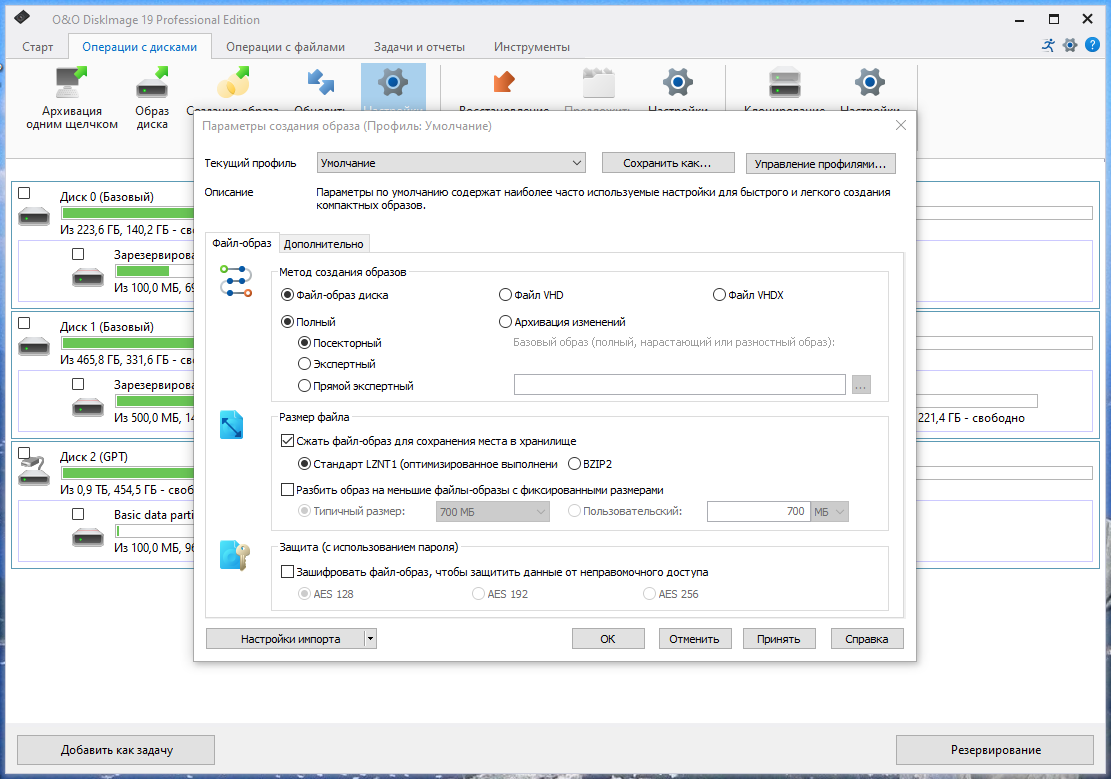Click the Отменить button
The image size is (1111, 779).
tap(694, 639)
